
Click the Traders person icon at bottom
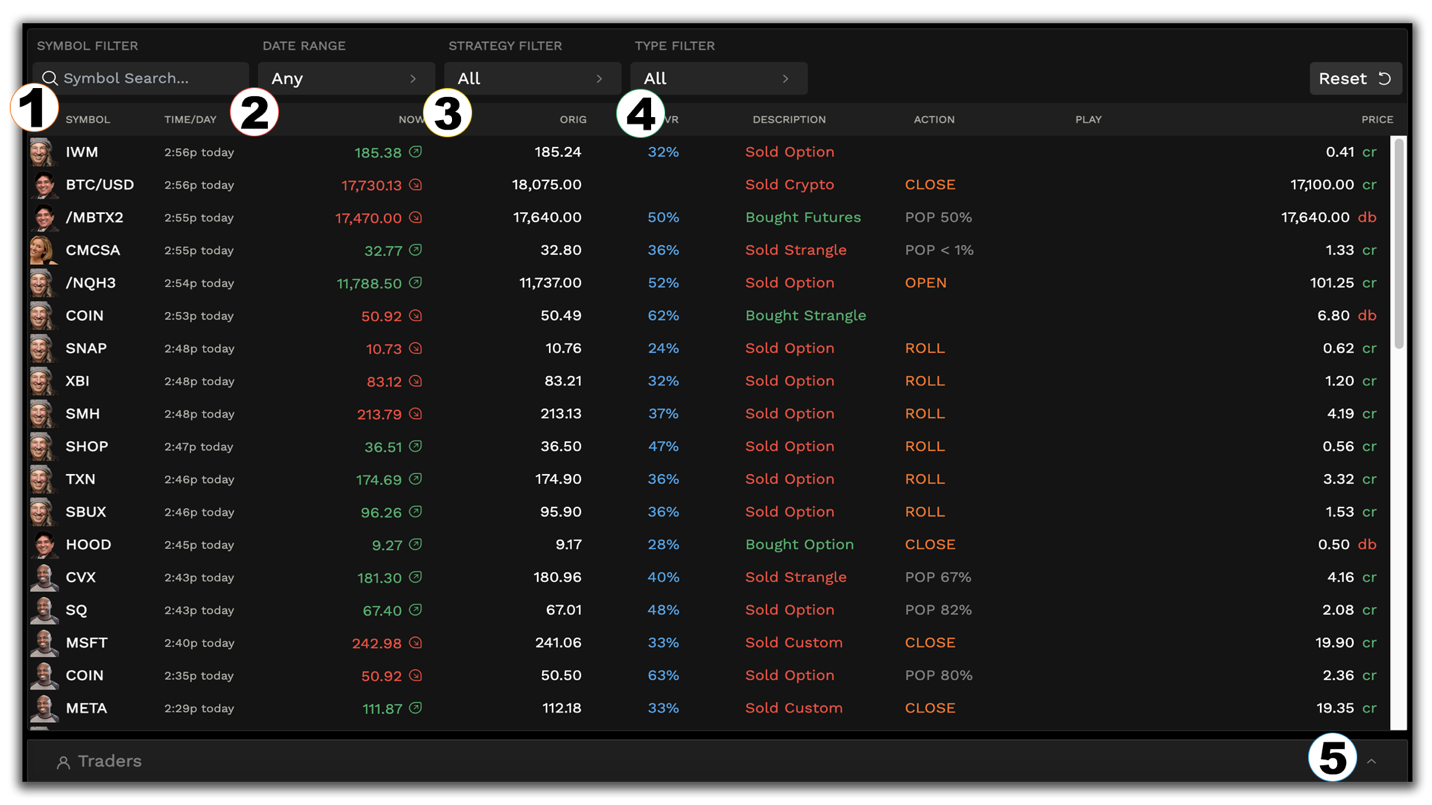point(62,761)
